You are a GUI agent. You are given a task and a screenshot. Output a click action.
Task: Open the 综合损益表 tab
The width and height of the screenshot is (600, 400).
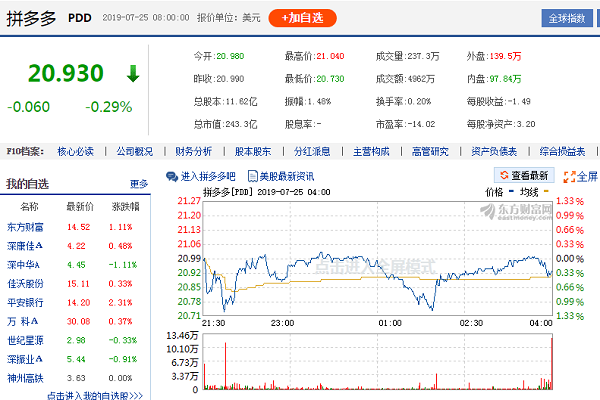(x=562, y=152)
